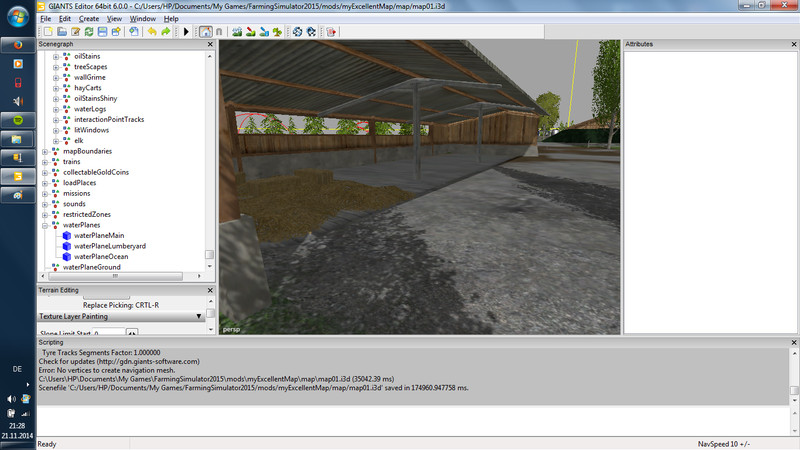Open the Edit menu
800x450 pixels.
point(65,18)
